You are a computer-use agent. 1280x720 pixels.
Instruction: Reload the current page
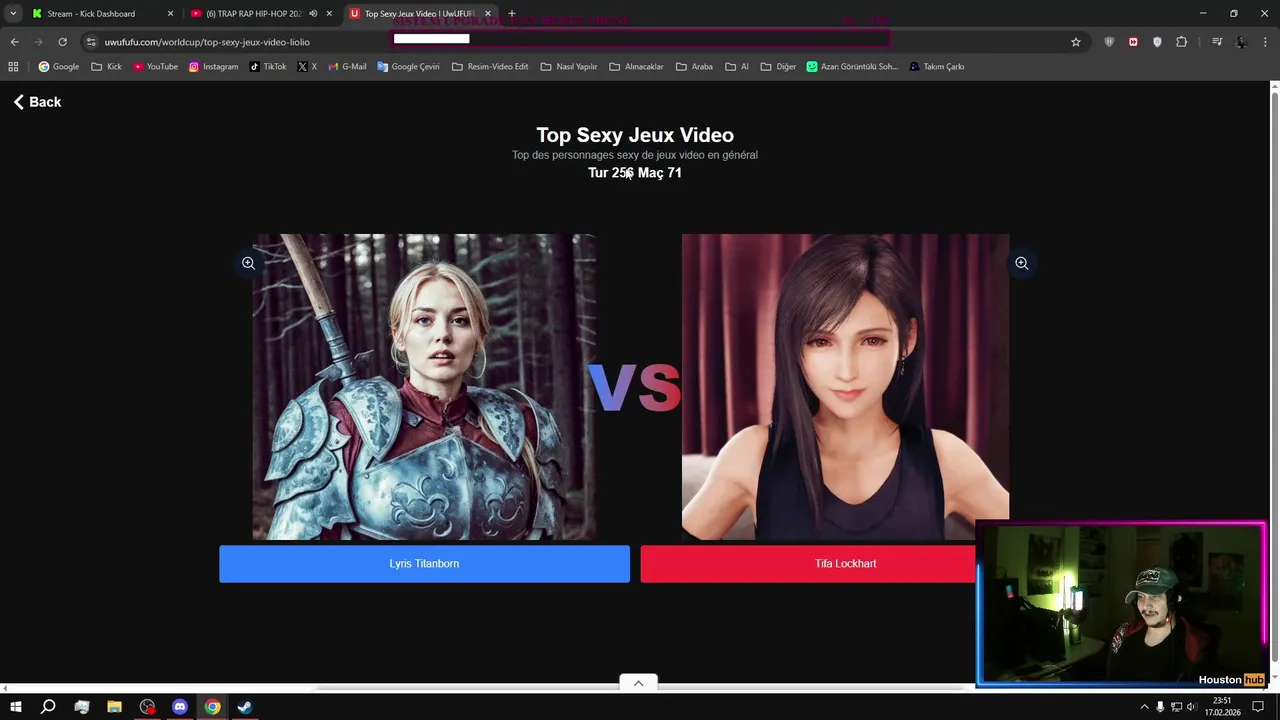(62, 42)
